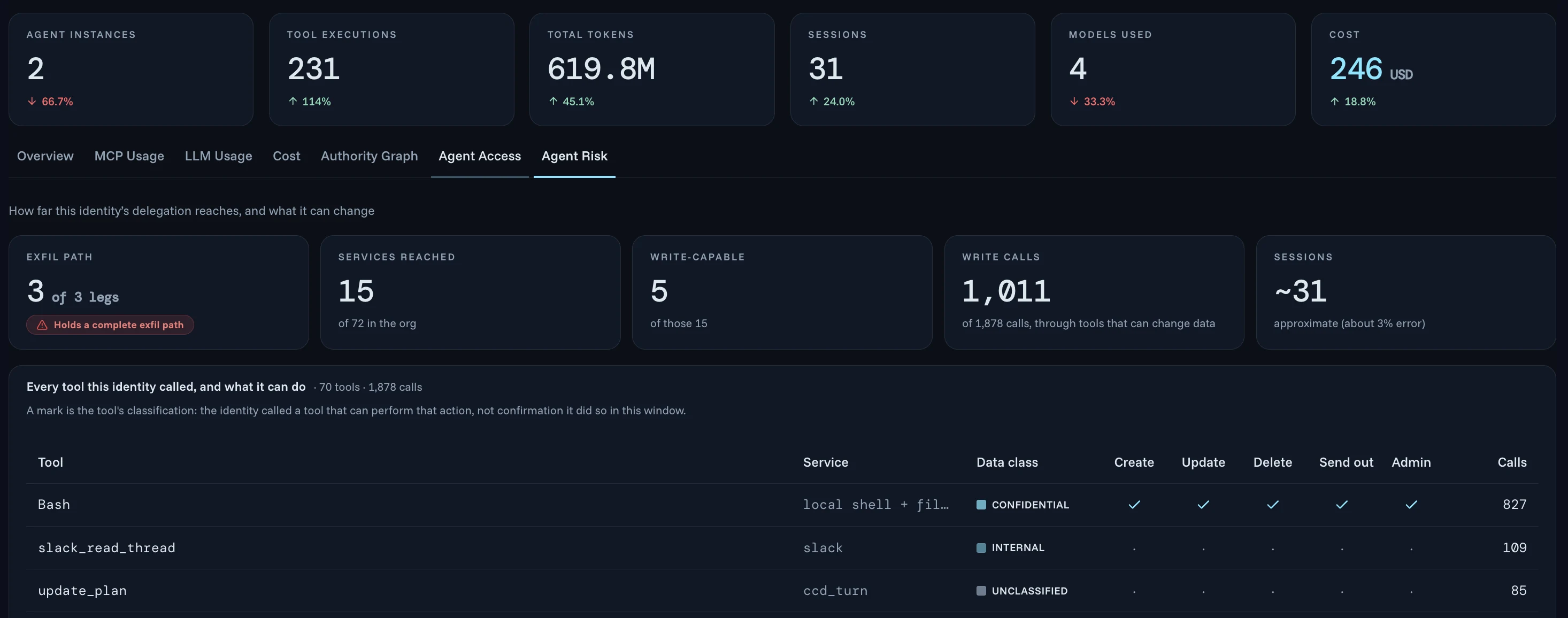Viewport: 1568px width, 618px height.
Task: Click the Send out checkmark in Bash row
Action: [x=1342, y=504]
